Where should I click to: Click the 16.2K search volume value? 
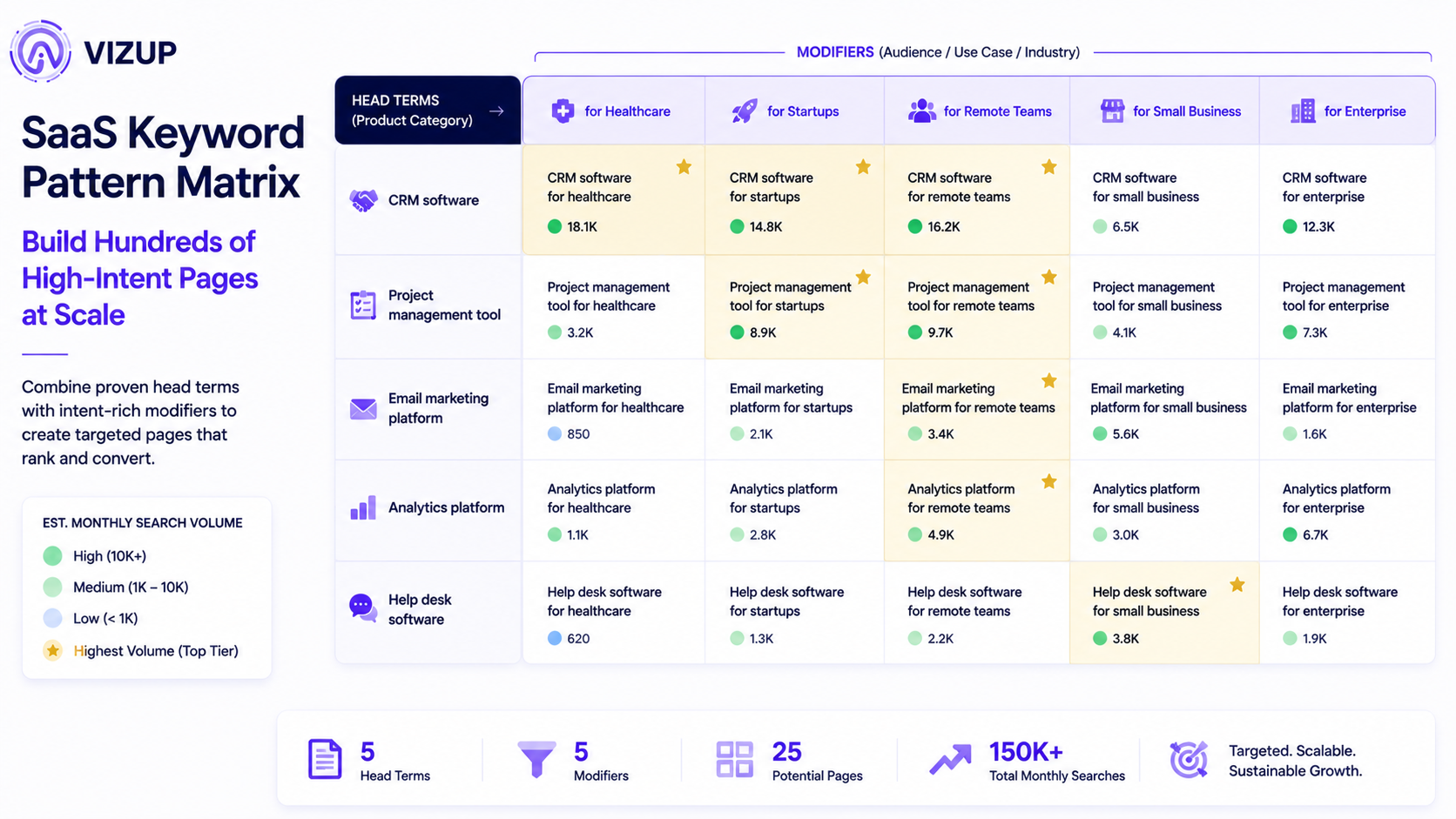coord(943,226)
